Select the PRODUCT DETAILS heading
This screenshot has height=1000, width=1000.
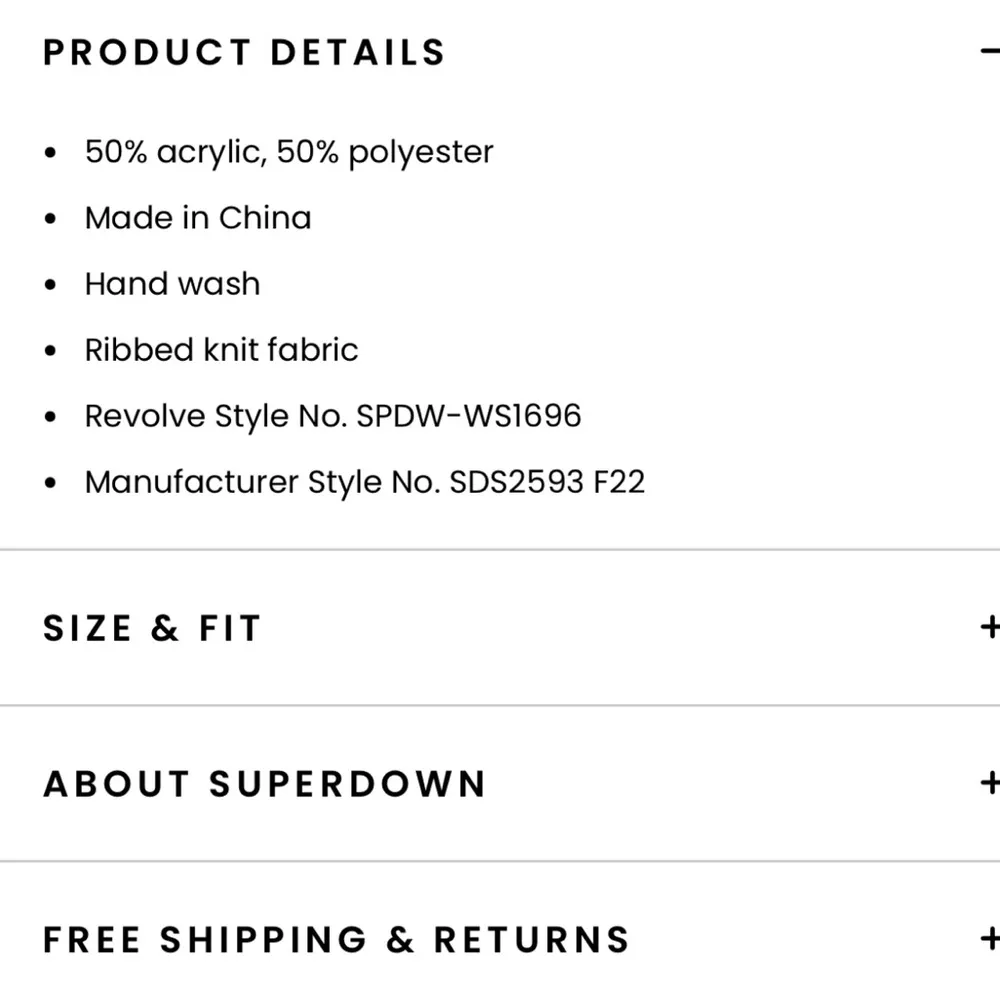tap(242, 52)
